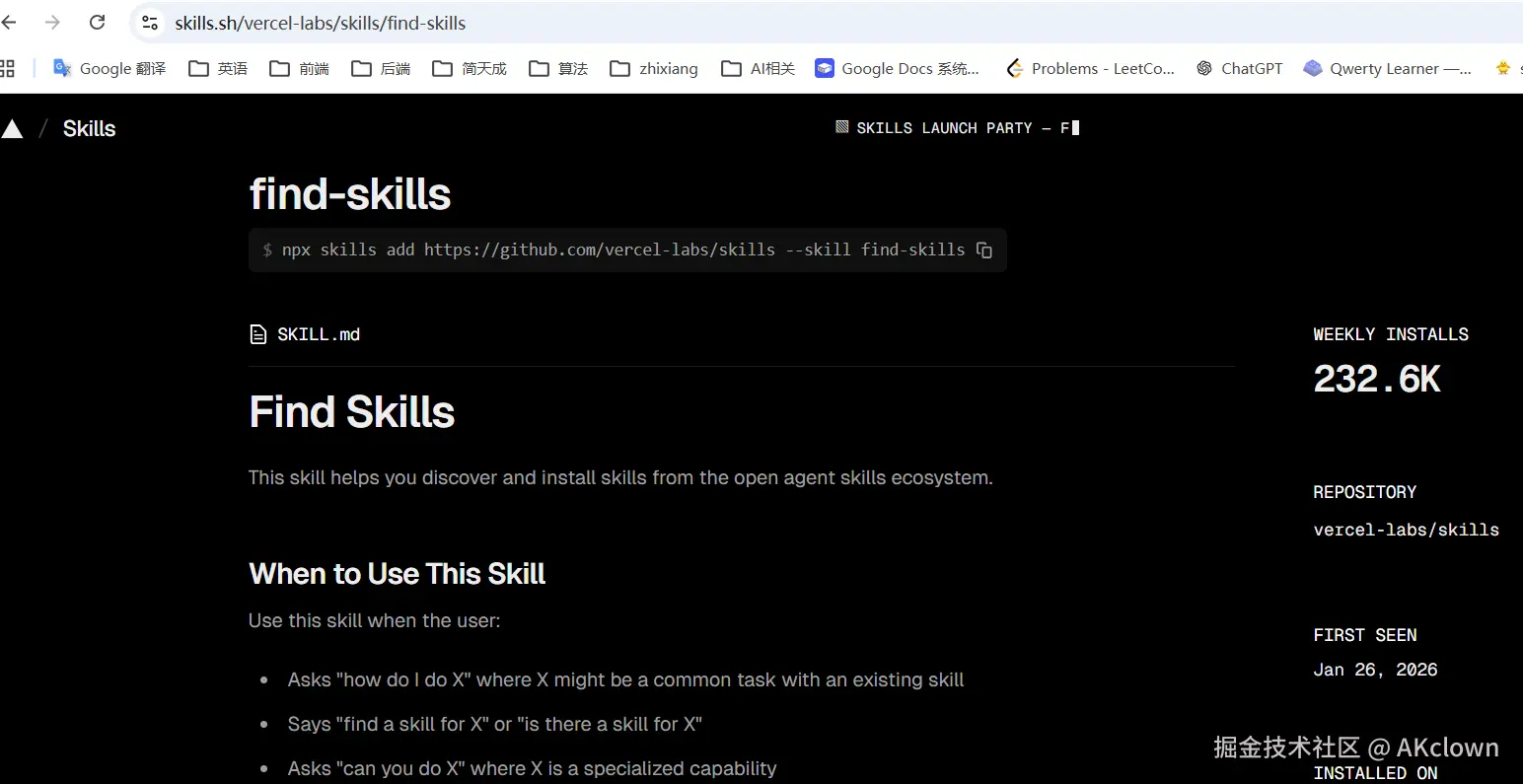This screenshot has width=1523, height=784.
Task: Open the ChatGPT bookmark
Action: [x=1240, y=68]
